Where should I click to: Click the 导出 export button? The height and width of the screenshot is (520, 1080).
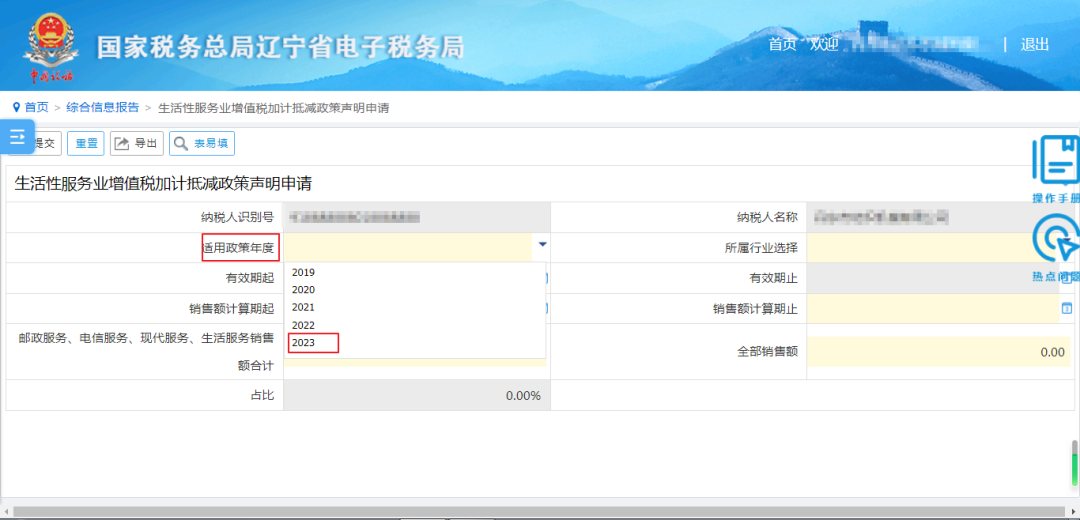136,144
